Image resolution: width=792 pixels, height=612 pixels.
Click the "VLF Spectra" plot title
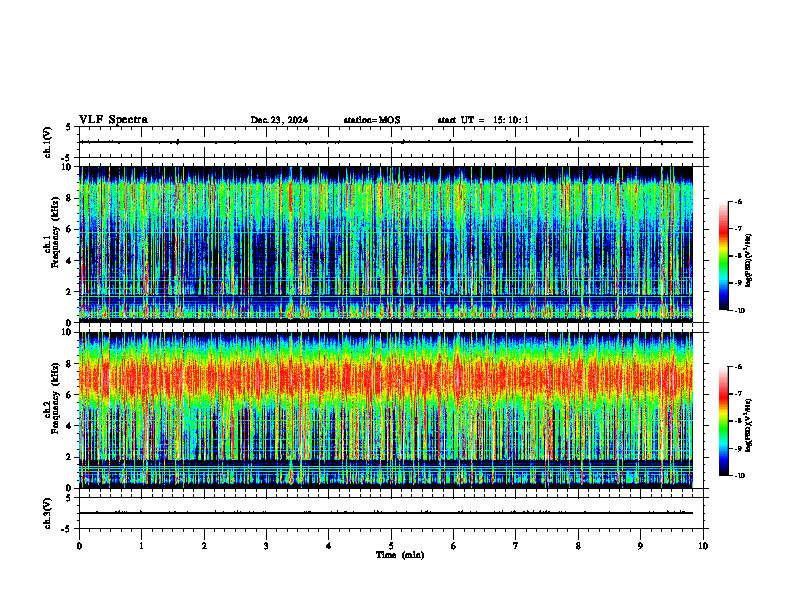[x=113, y=120]
